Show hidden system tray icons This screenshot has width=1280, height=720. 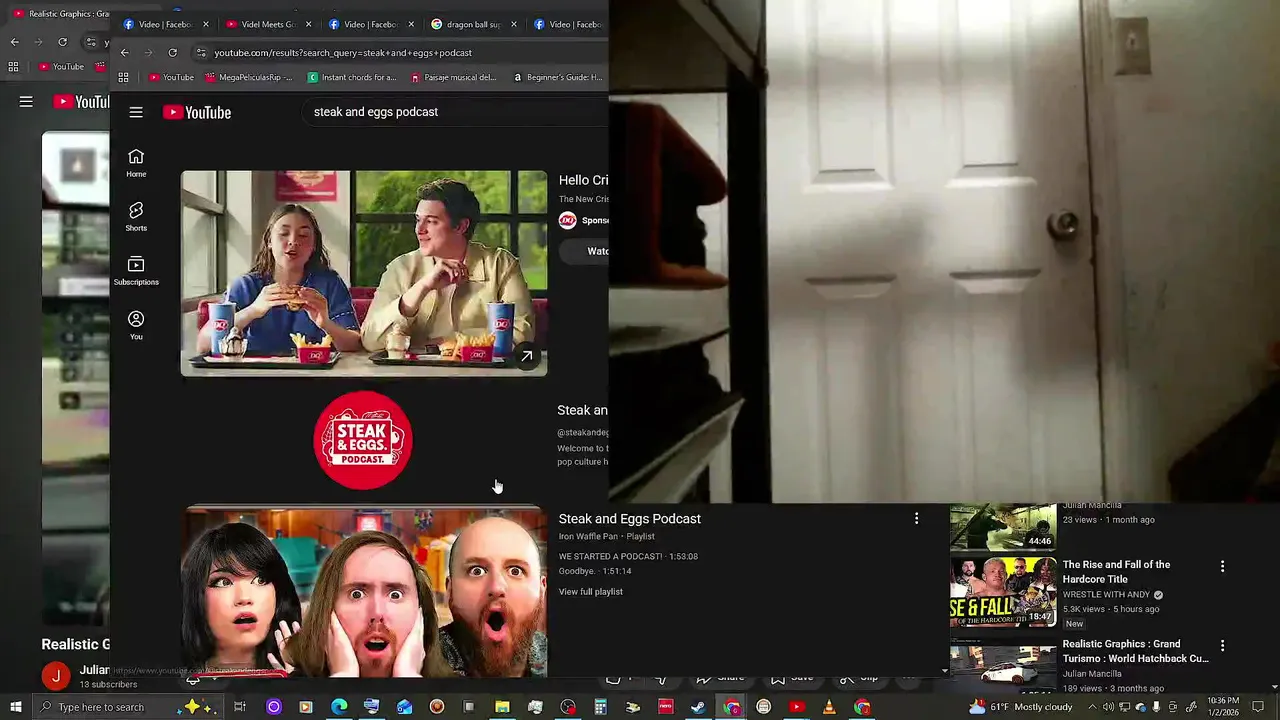tap(1092, 707)
